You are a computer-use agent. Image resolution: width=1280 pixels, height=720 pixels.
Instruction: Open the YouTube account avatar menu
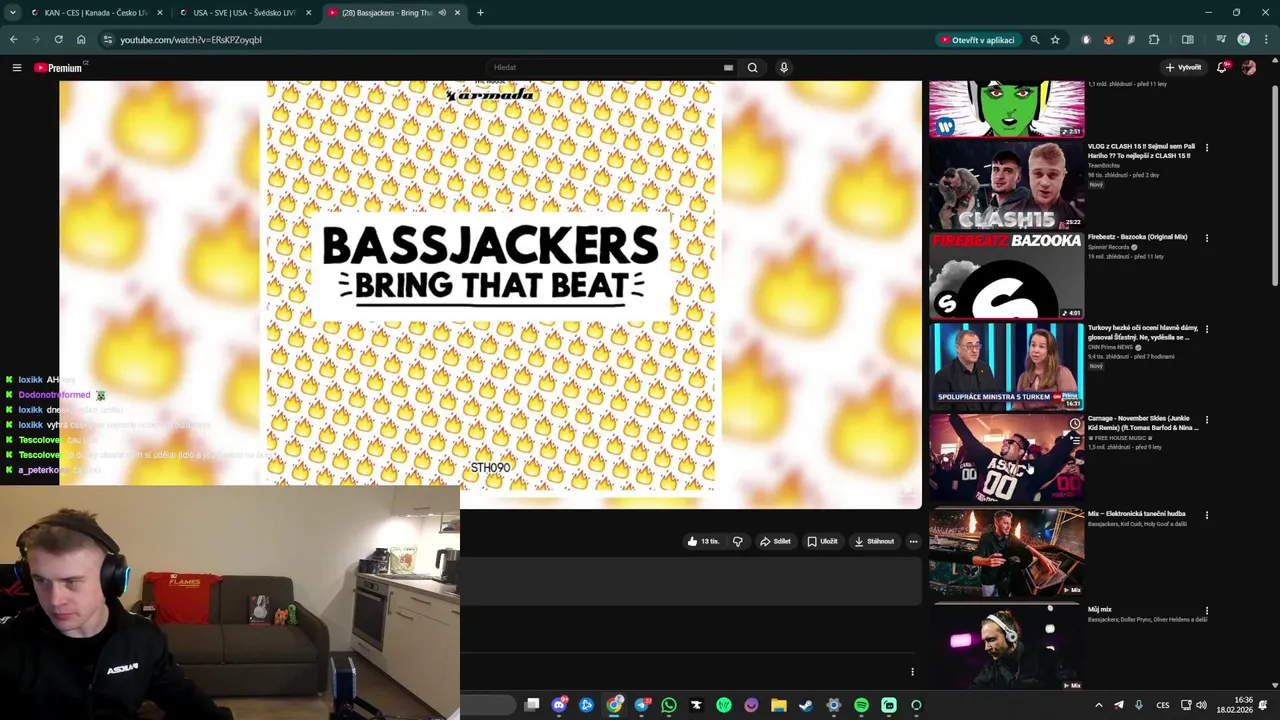click(x=1249, y=68)
